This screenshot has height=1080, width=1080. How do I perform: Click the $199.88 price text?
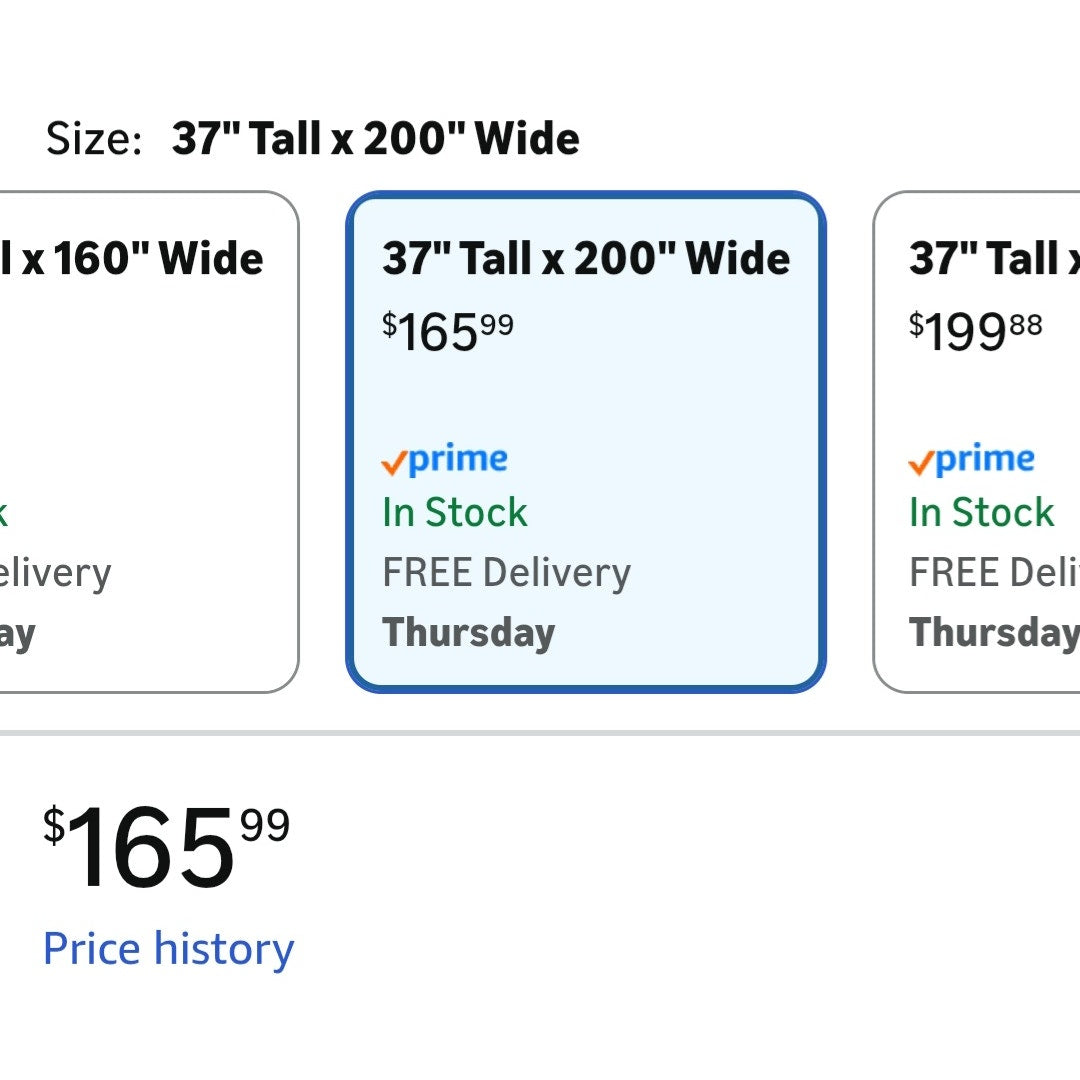point(975,332)
